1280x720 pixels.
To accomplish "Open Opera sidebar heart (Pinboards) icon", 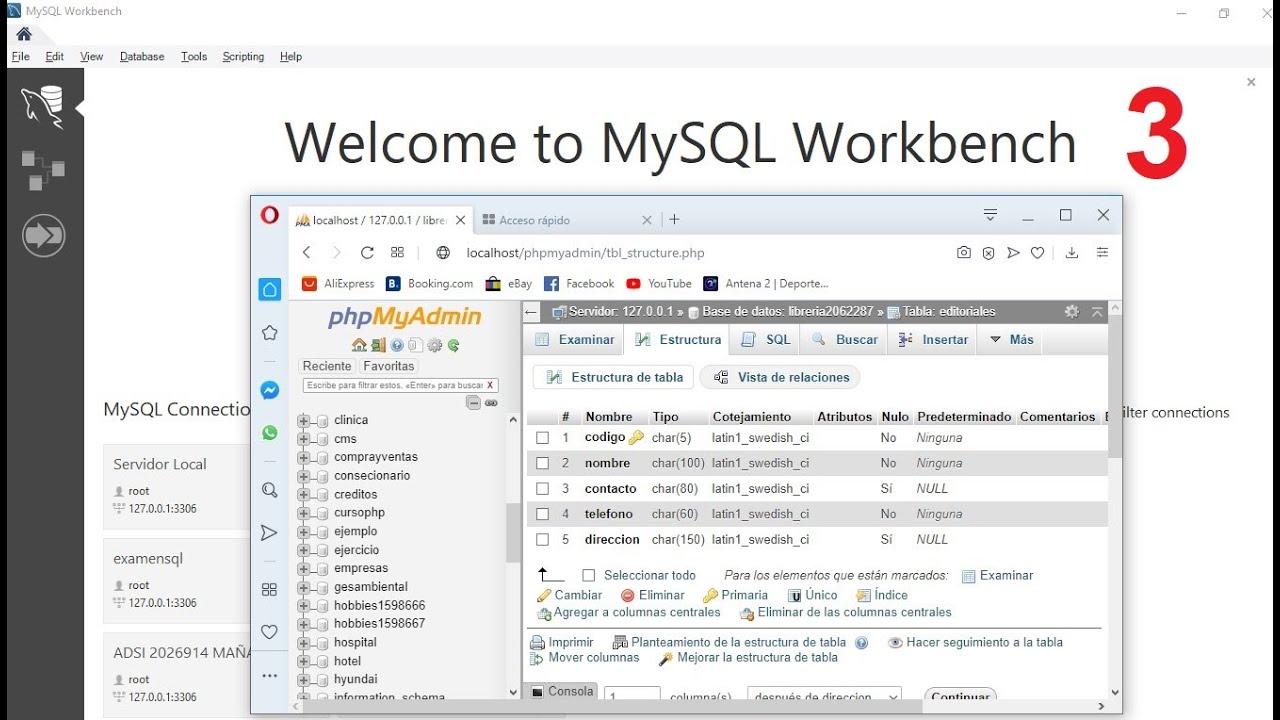I will click(269, 632).
